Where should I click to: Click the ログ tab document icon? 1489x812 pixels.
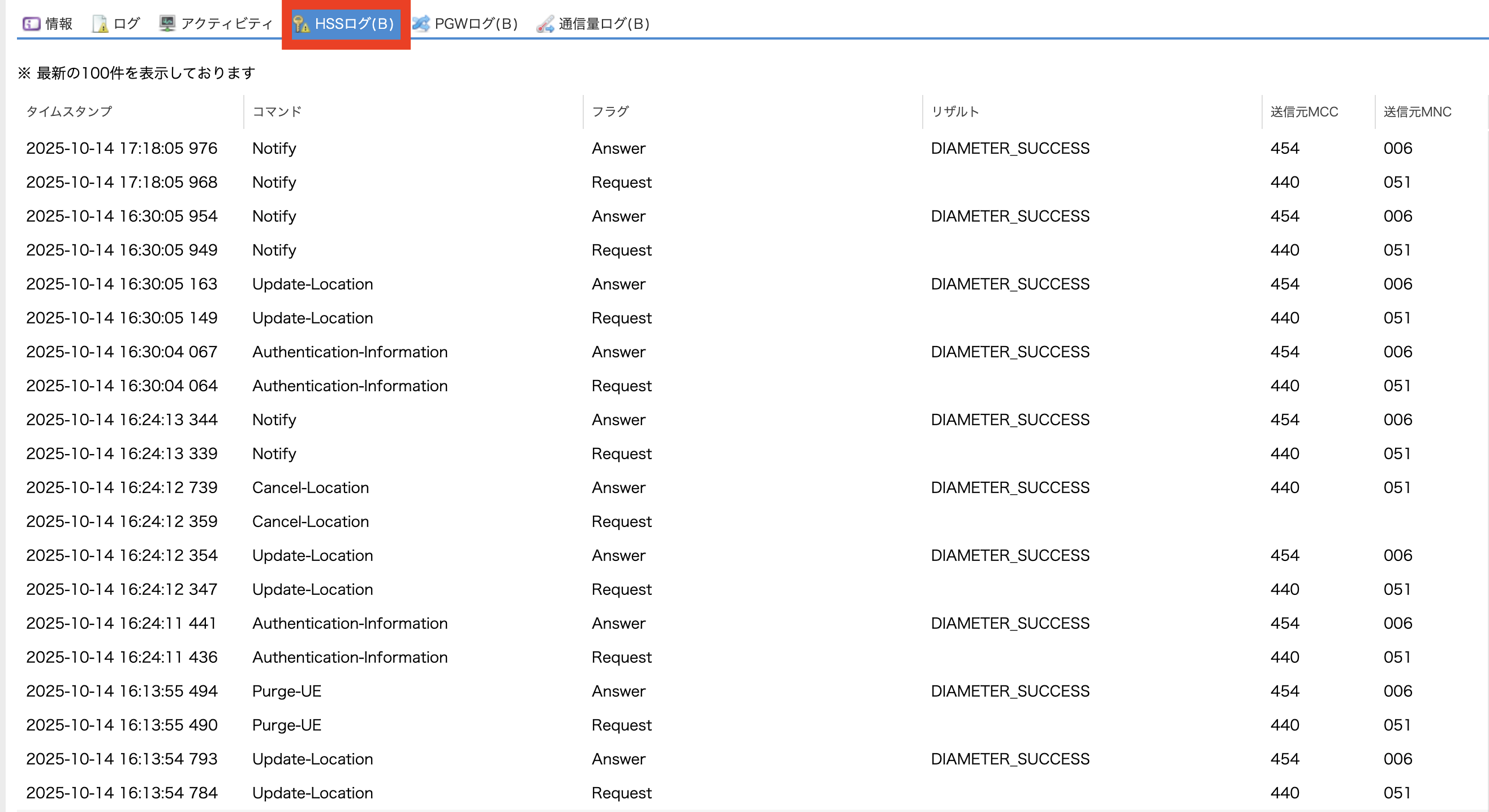(100, 24)
